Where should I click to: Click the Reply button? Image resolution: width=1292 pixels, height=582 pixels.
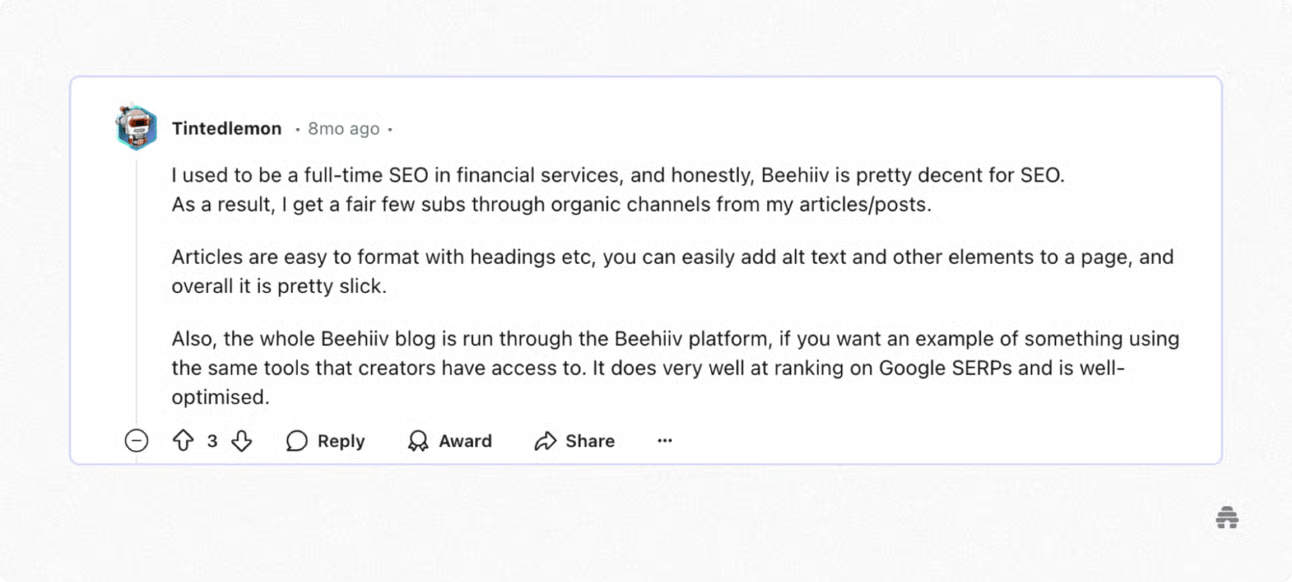(x=340, y=440)
